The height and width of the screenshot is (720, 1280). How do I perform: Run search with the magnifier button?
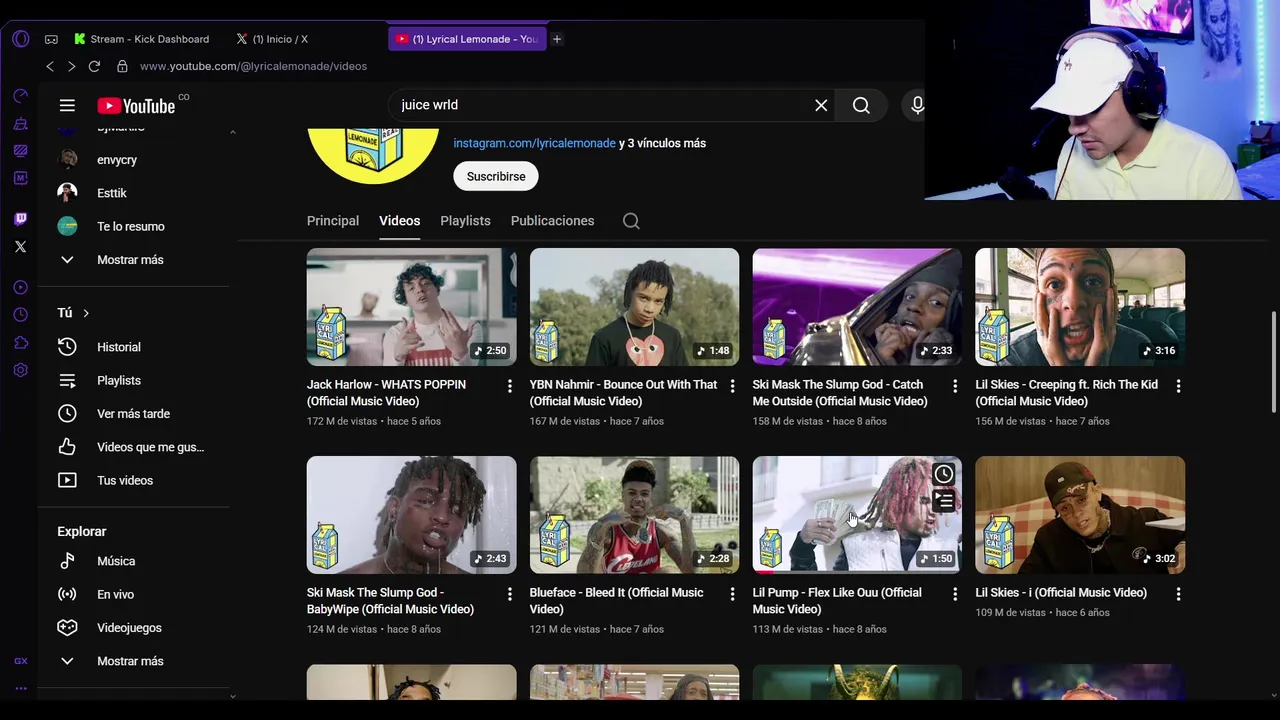point(861,105)
